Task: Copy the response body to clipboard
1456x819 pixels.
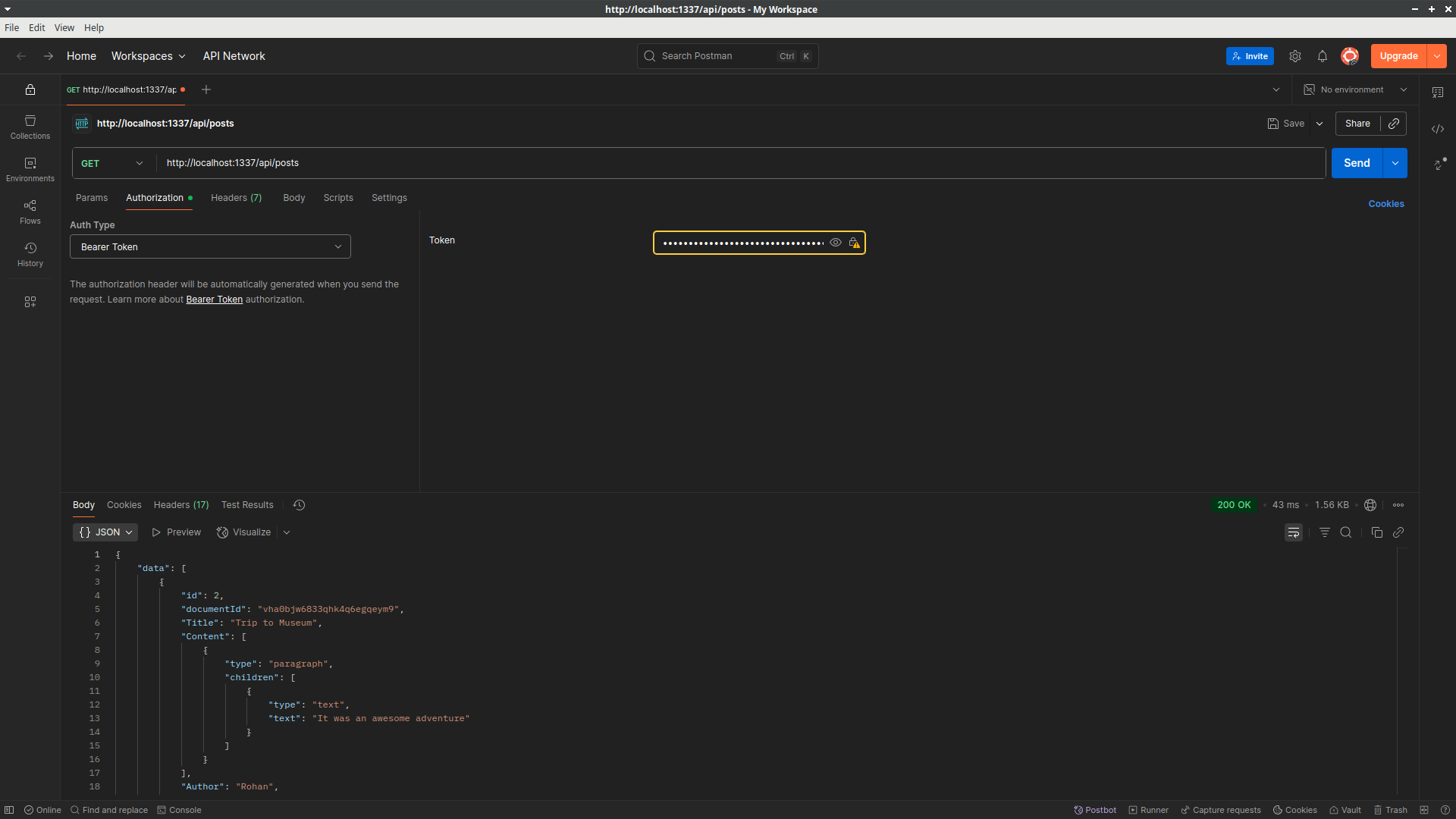Action: [x=1377, y=532]
